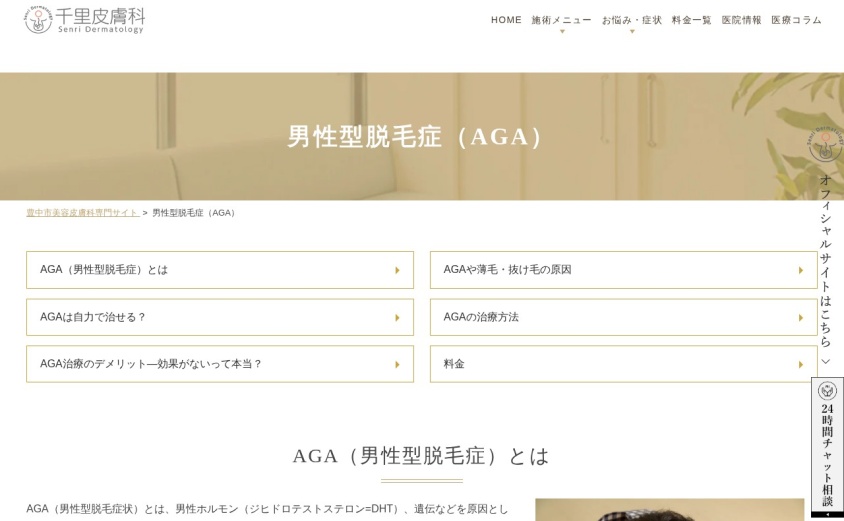Jump to AGAの治療方法 section
The width and height of the screenshot is (844, 521).
(x=623, y=317)
